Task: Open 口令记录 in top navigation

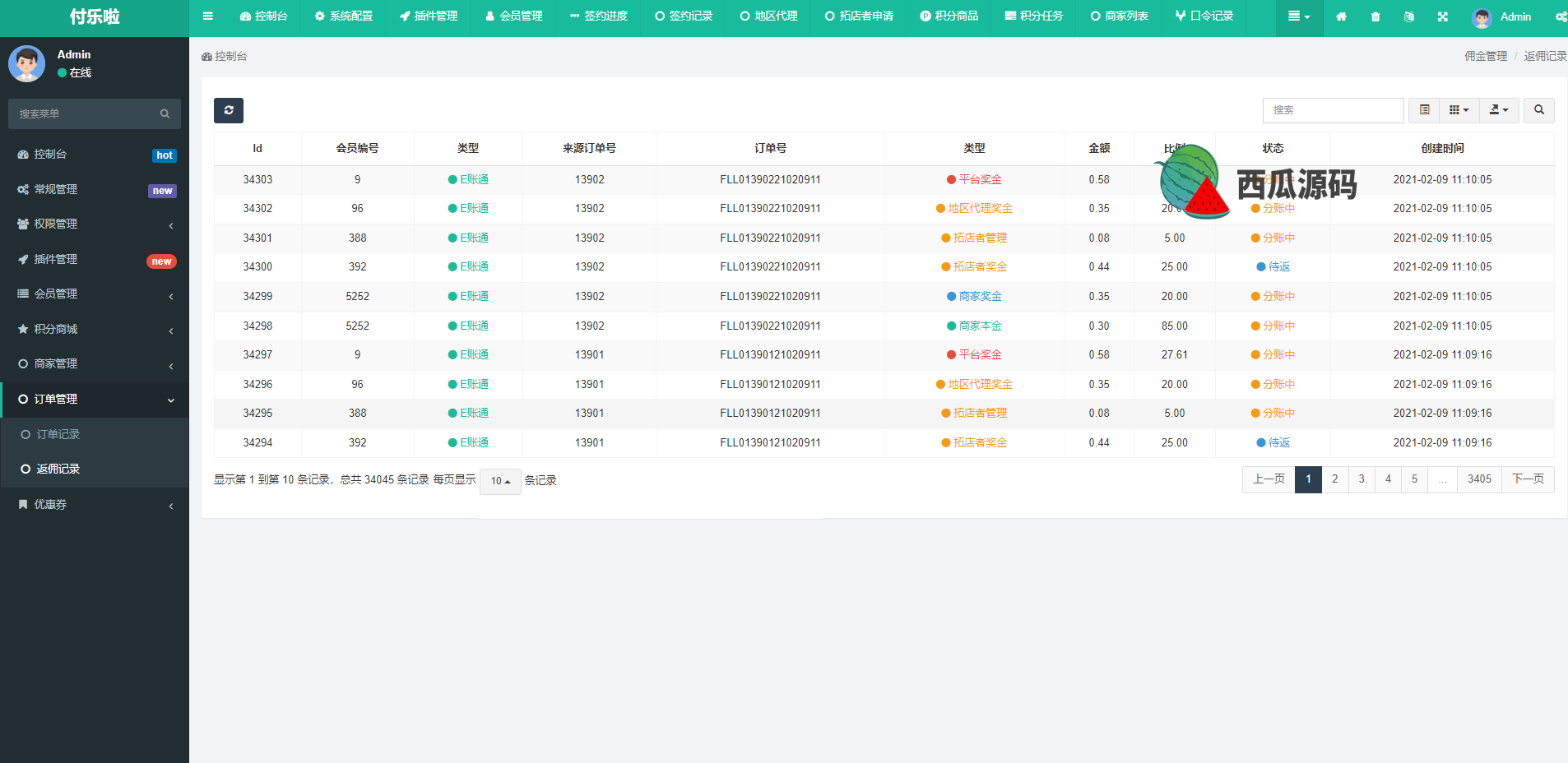Action: tap(1204, 17)
